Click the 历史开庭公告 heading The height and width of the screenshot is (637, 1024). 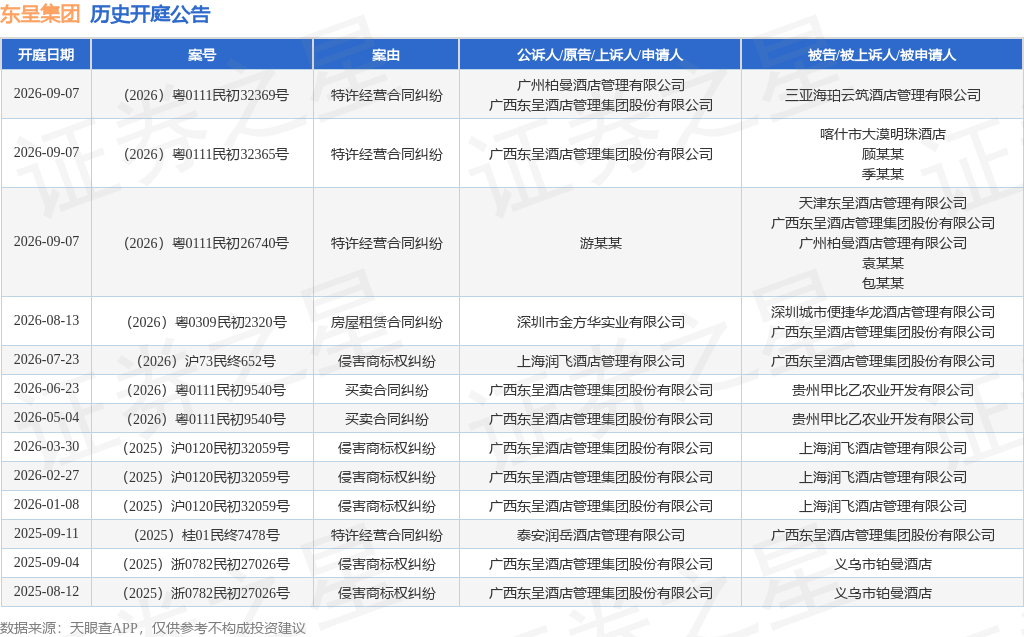click(150, 14)
